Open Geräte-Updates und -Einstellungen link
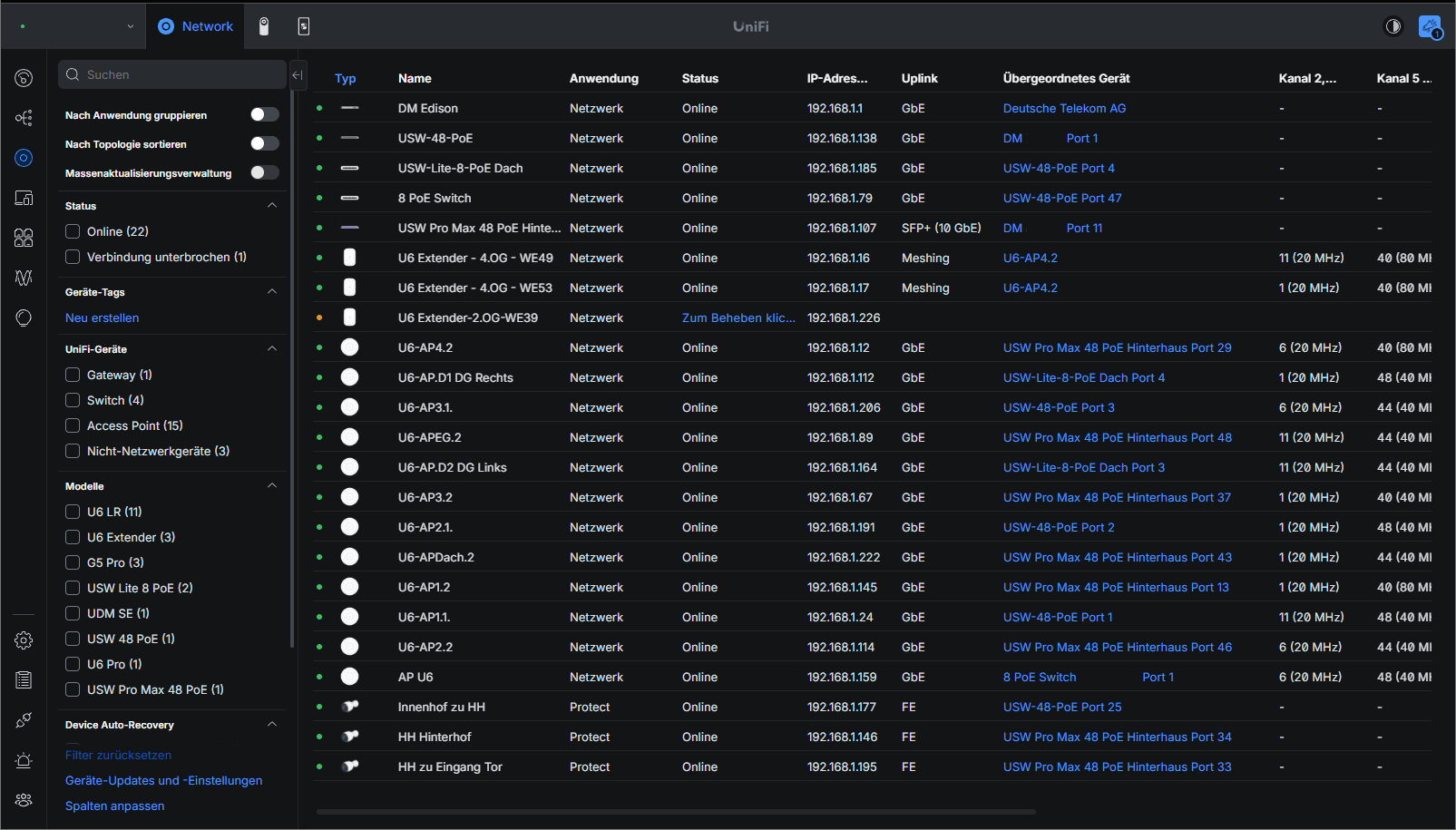 (x=163, y=780)
